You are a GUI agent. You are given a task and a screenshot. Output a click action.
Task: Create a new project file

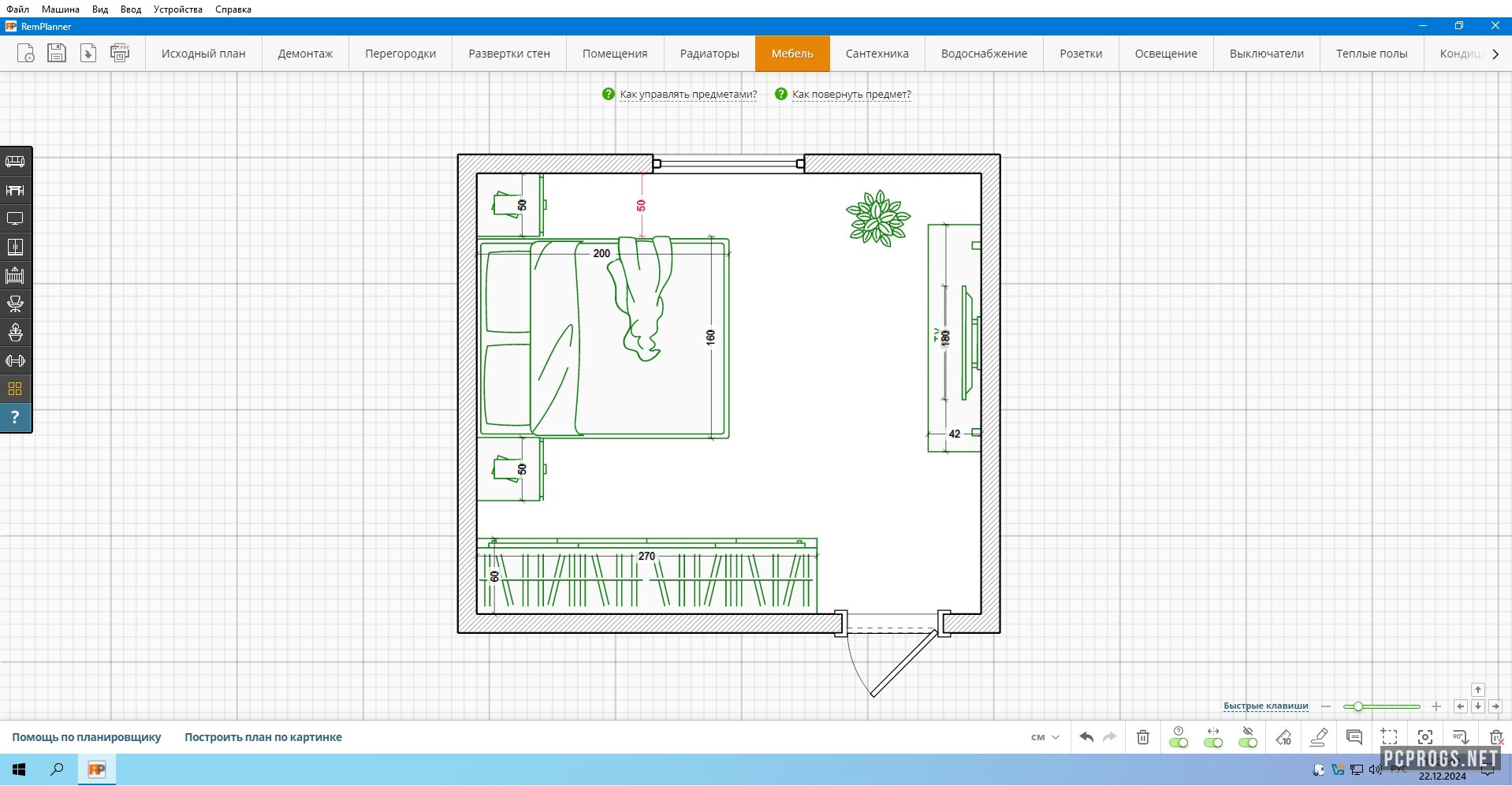25,53
